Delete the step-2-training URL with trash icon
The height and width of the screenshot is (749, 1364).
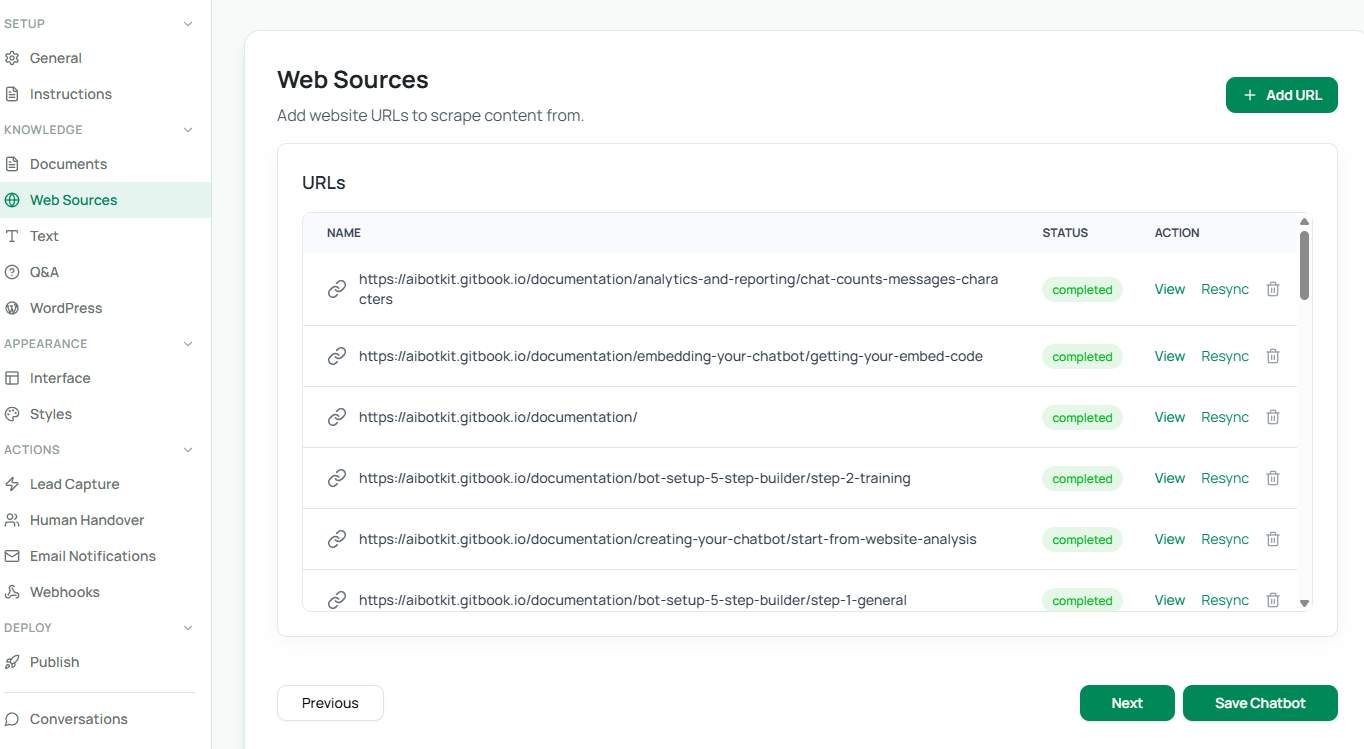coord(1273,478)
